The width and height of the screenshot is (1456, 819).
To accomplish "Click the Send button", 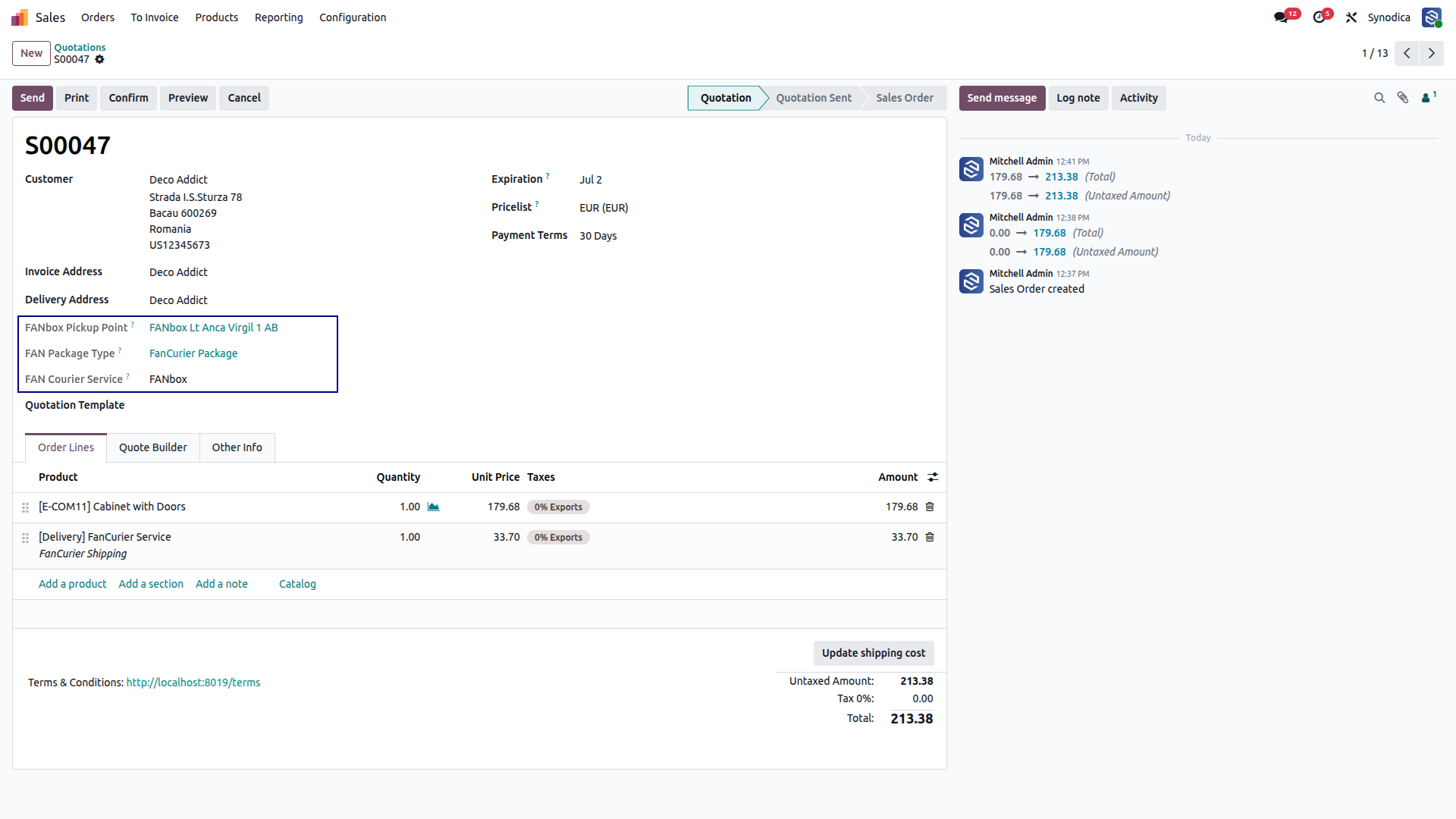I will [x=33, y=98].
